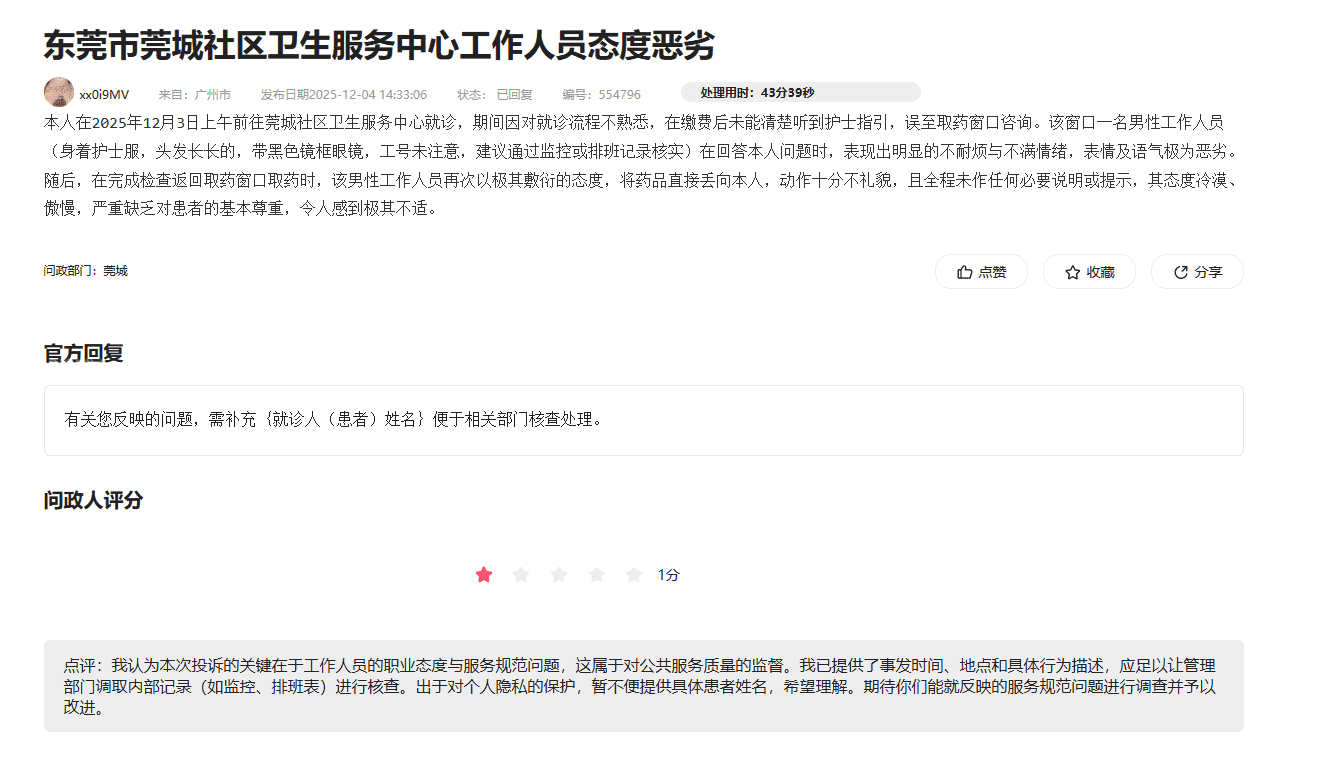Click the complaint number 554796
Image resolution: width=1327 pixels, height=761 pixels.
coord(619,95)
